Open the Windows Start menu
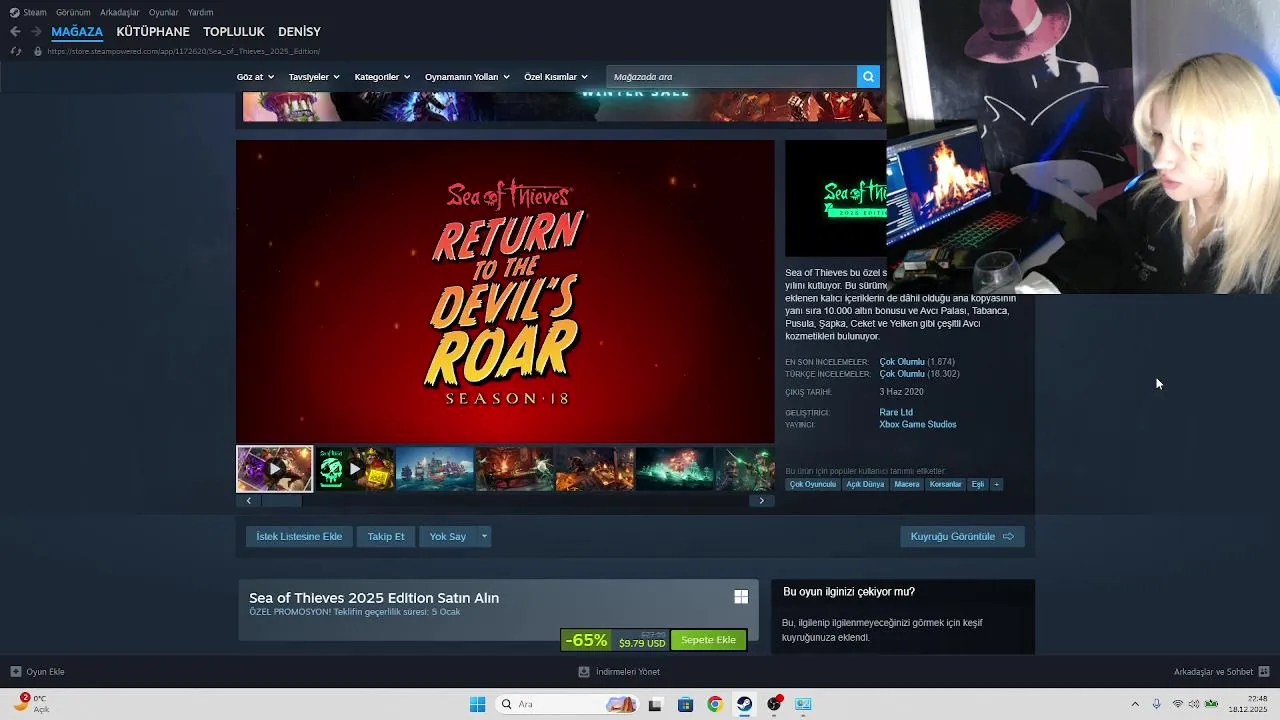This screenshot has width=1280, height=720. 477,704
